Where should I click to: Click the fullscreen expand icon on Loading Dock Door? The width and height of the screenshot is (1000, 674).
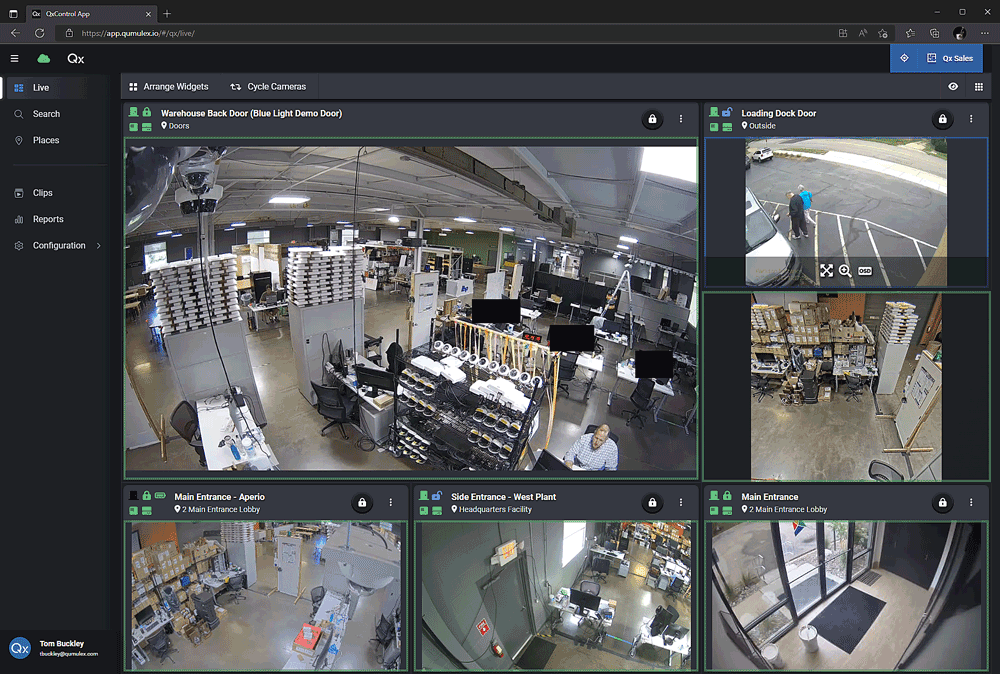point(827,270)
